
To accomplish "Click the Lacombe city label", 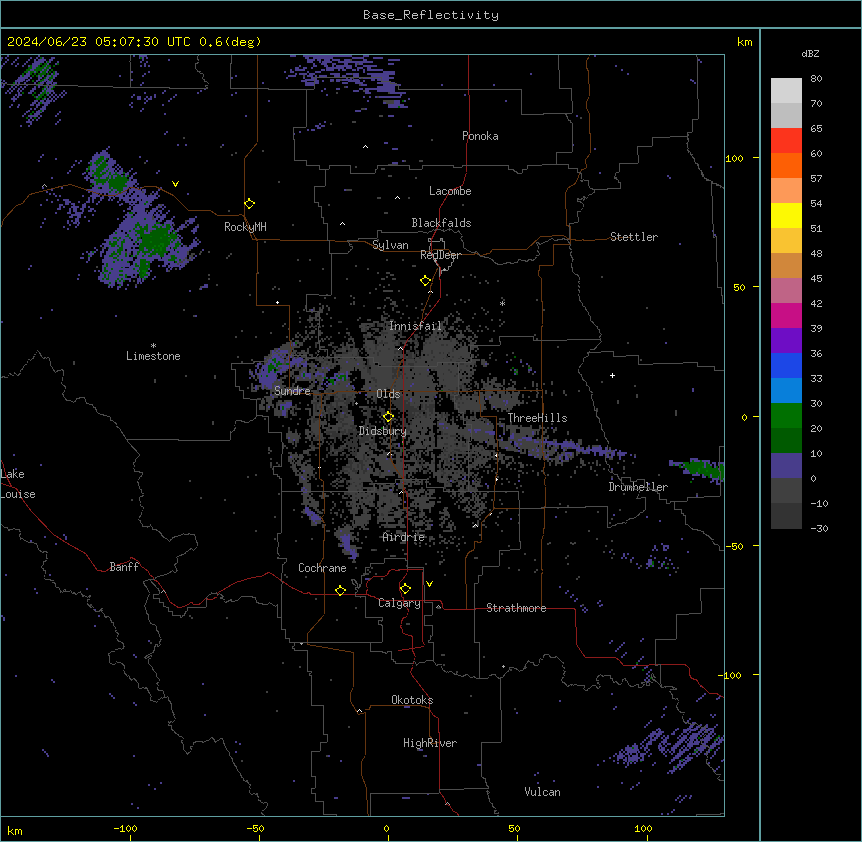I will (450, 191).
